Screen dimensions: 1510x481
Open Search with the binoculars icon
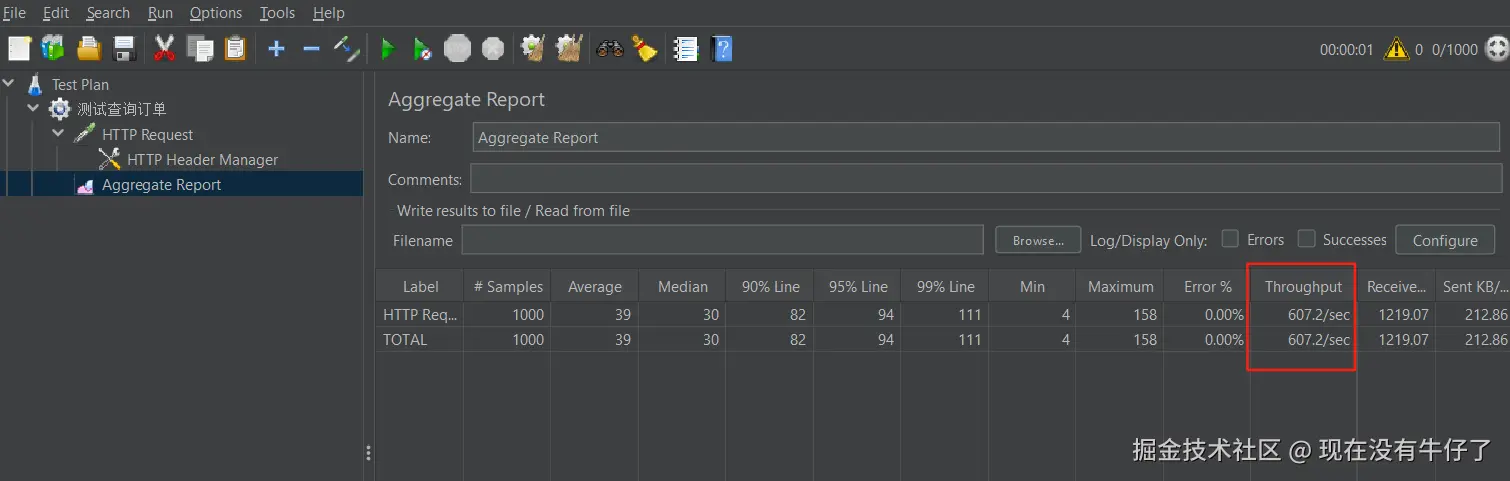coord(609,47)
